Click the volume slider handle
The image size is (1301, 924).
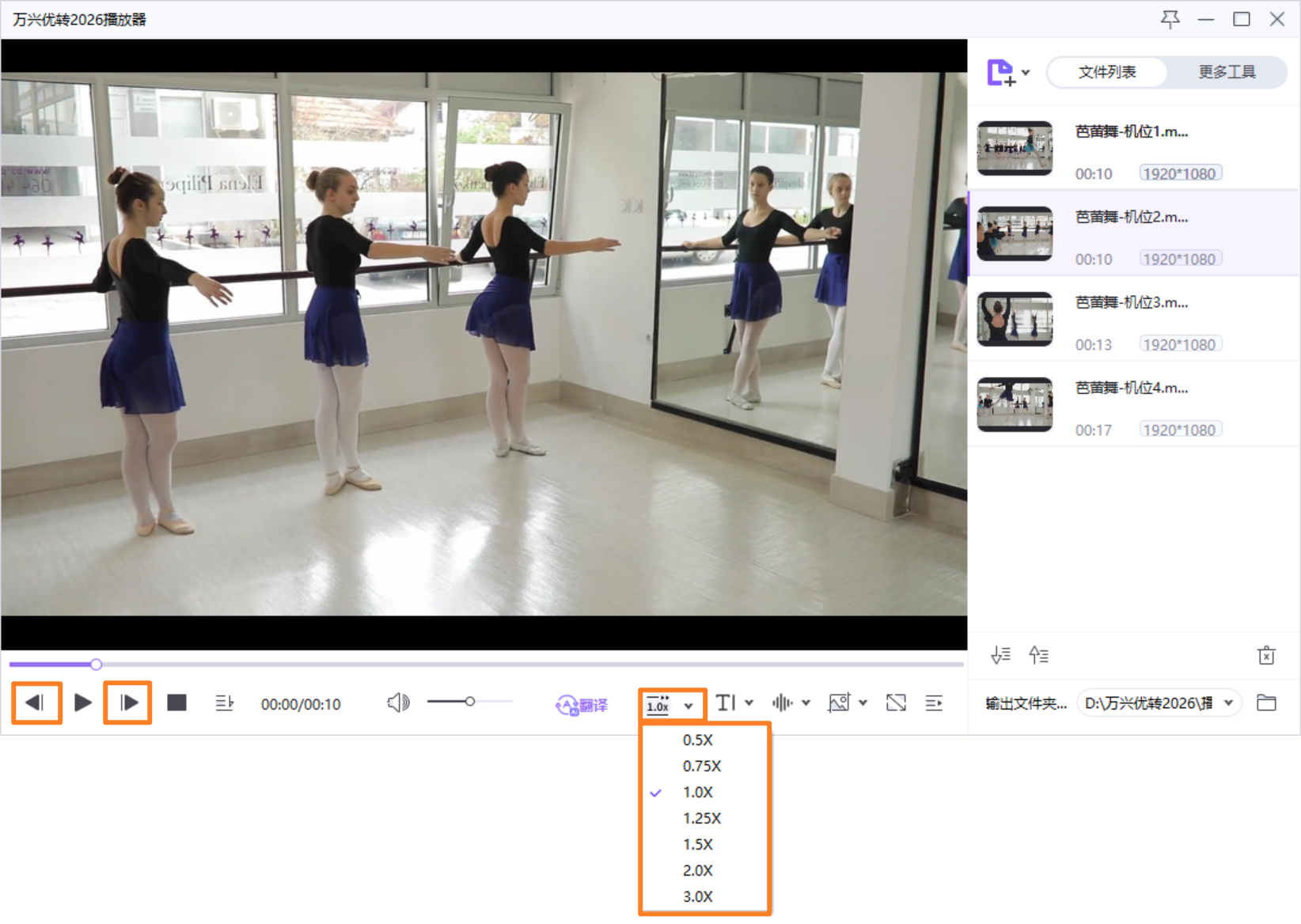click(470, 702)
